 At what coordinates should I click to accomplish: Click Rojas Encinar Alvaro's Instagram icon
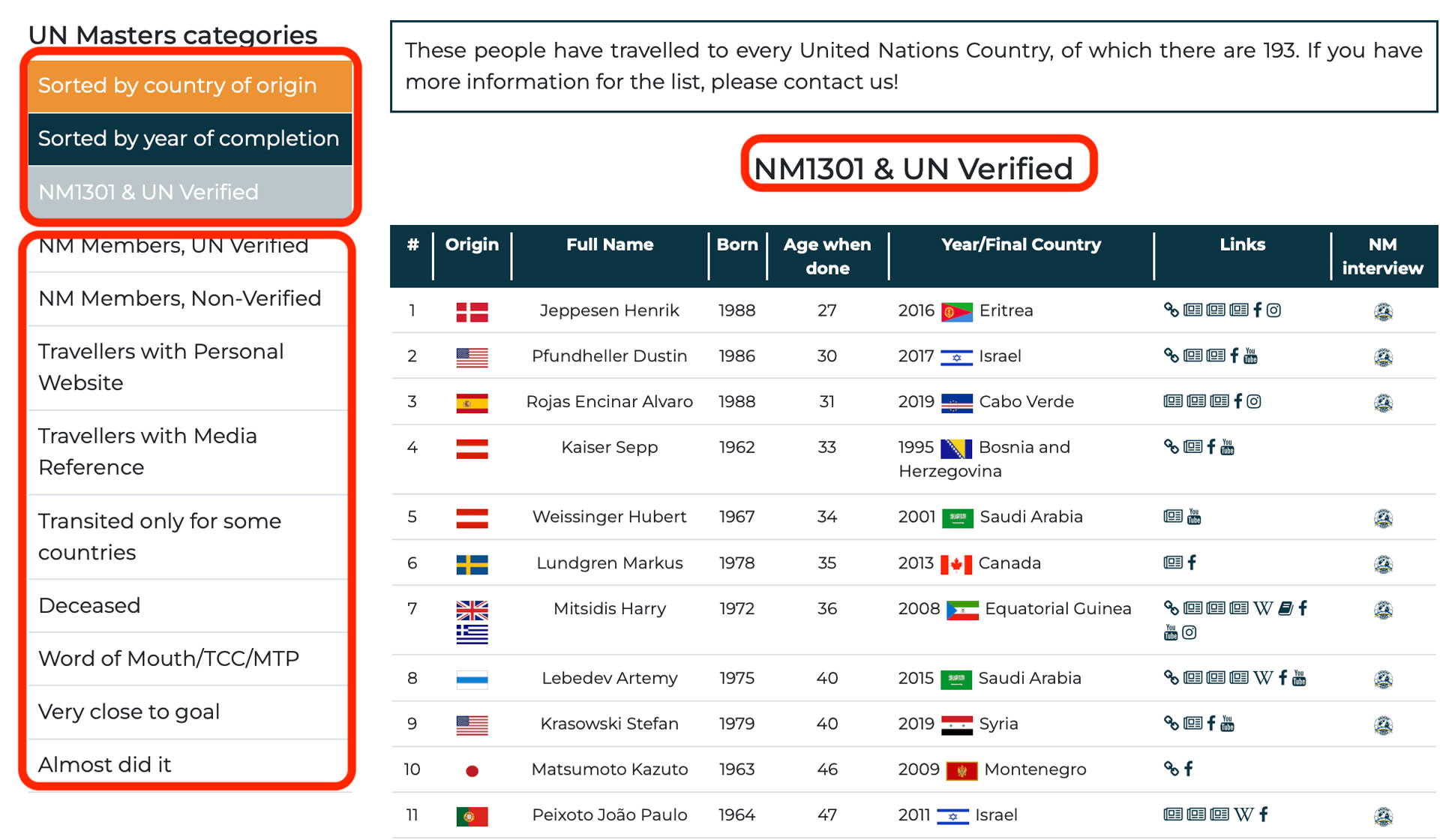click(x=1254, y=401)
